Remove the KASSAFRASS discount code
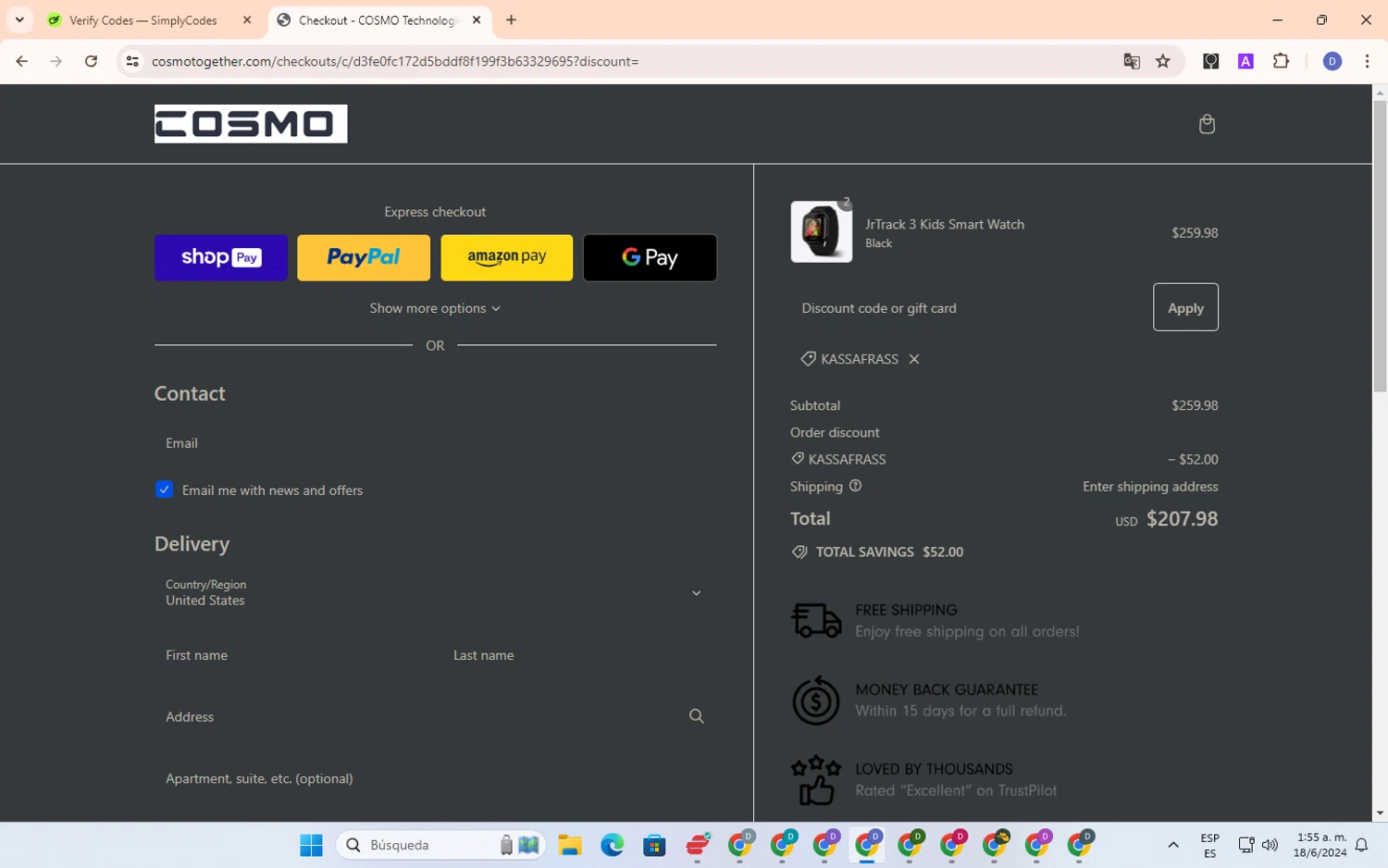Image resolution: width=1388 pixels, height=868 pixels. 914,359
